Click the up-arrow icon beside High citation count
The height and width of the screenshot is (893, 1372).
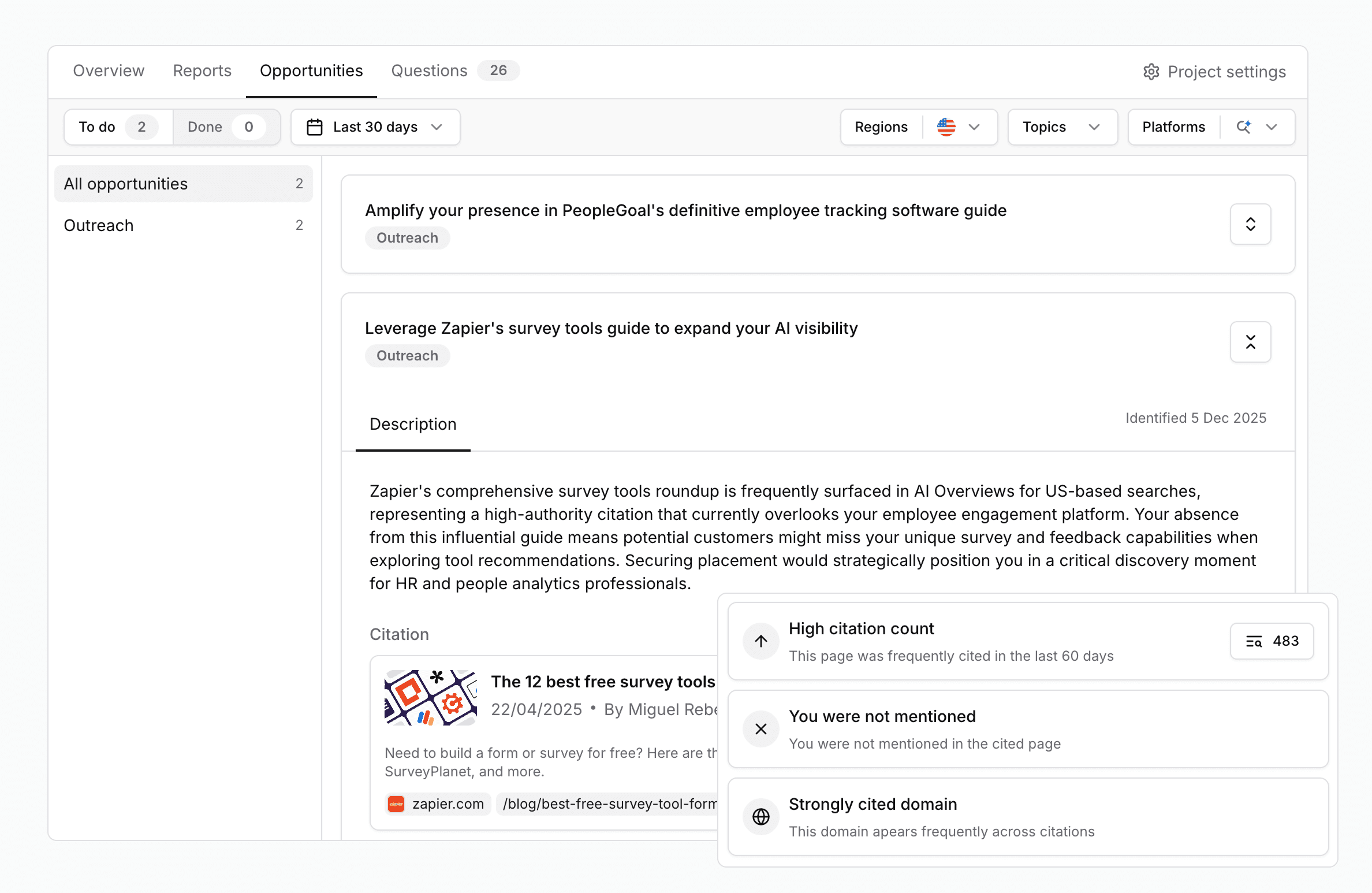pyautogui.click(x=760, y=641)
